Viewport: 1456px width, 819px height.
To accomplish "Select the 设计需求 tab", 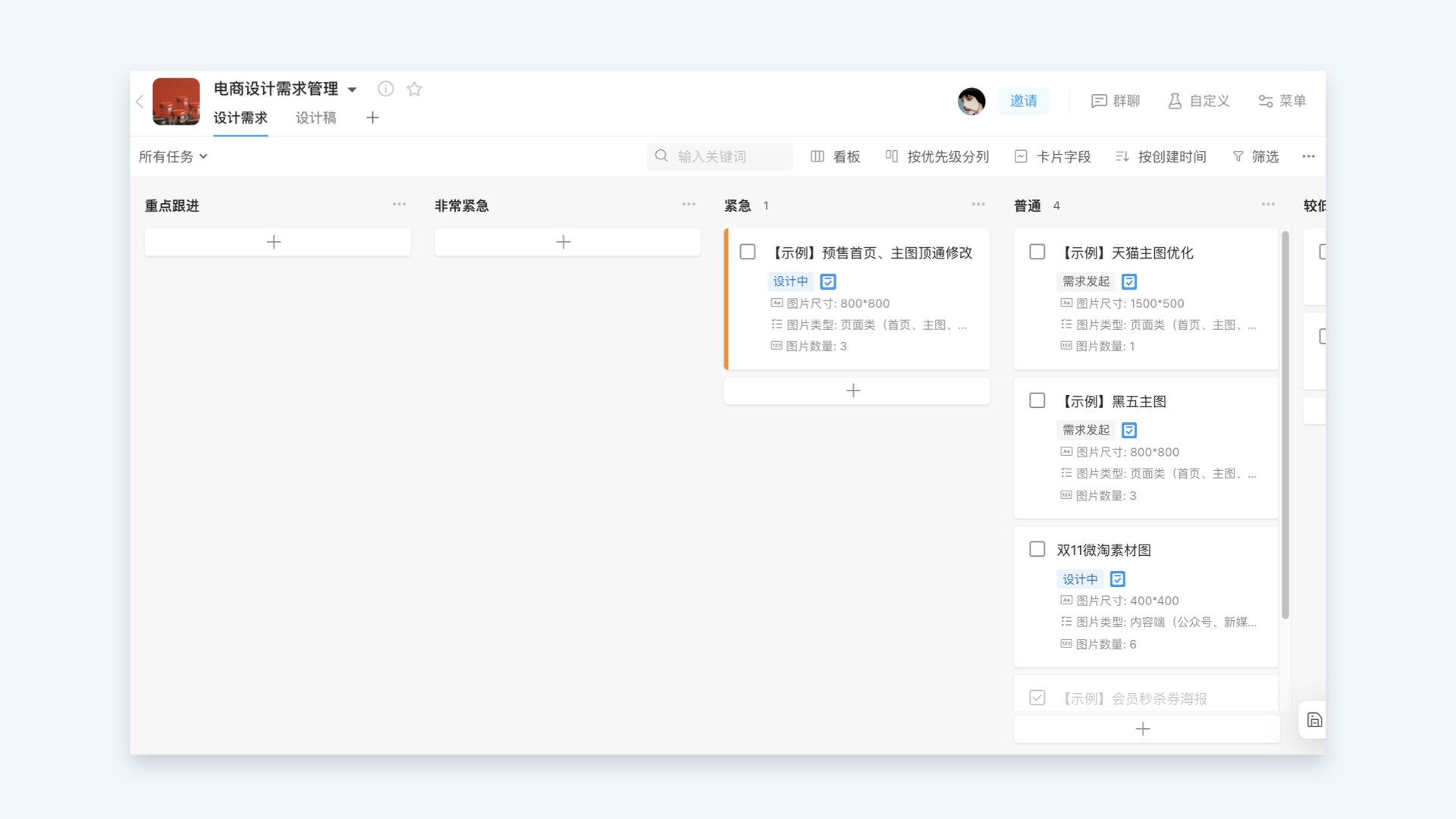I will [240, 118].
